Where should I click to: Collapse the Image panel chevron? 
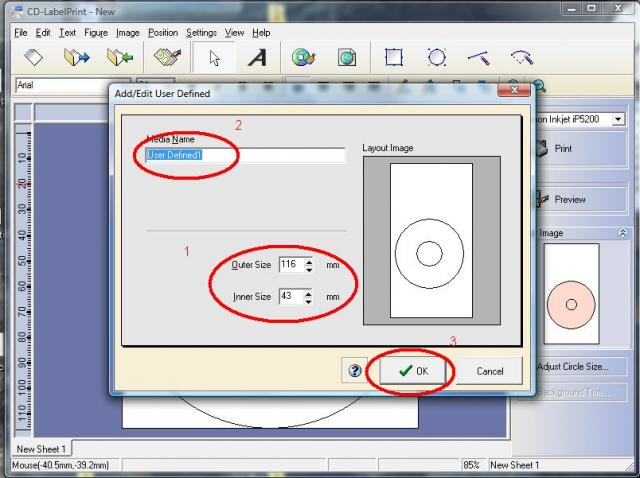point(623,233)
